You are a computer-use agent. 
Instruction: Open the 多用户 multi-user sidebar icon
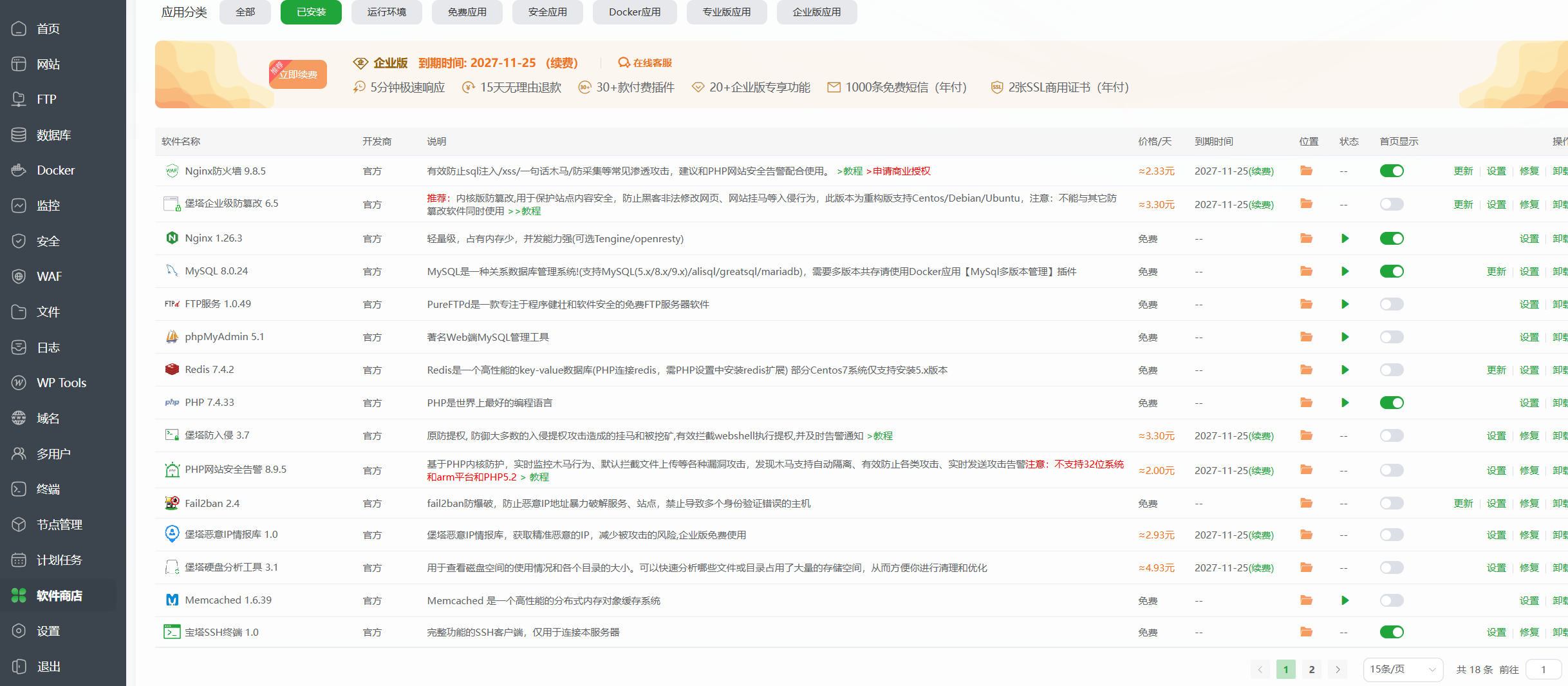(19, 453)
